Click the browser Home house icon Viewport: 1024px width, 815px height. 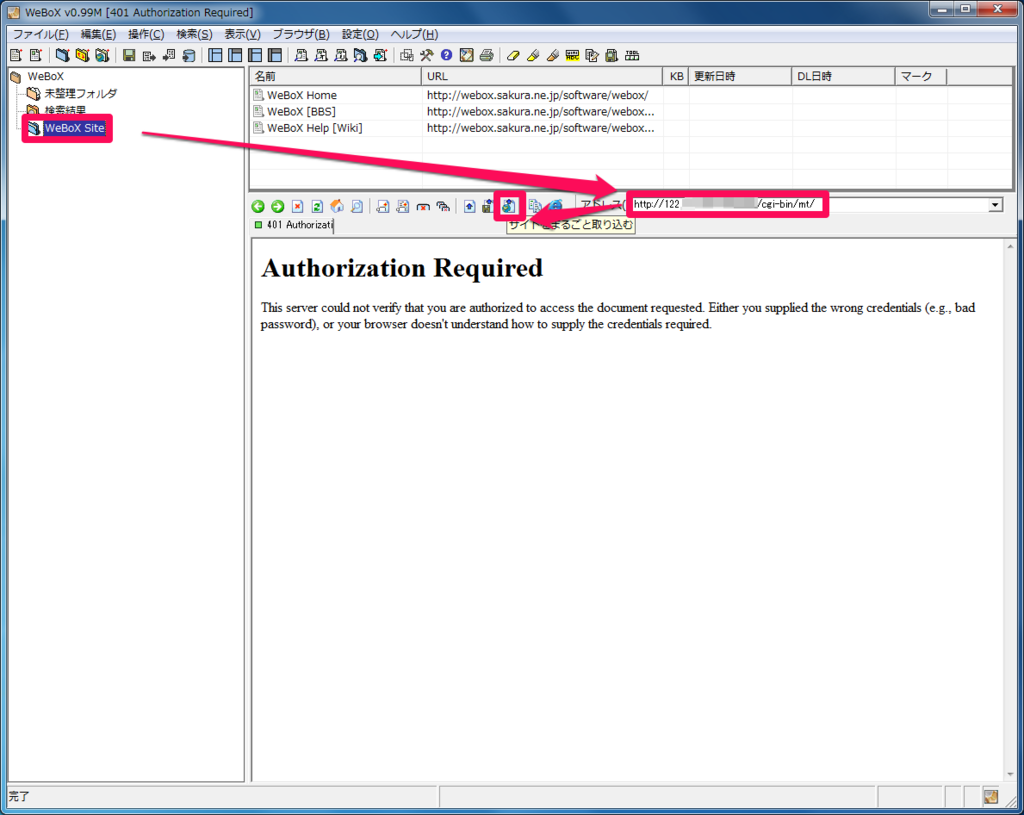(x=337, y=206)
